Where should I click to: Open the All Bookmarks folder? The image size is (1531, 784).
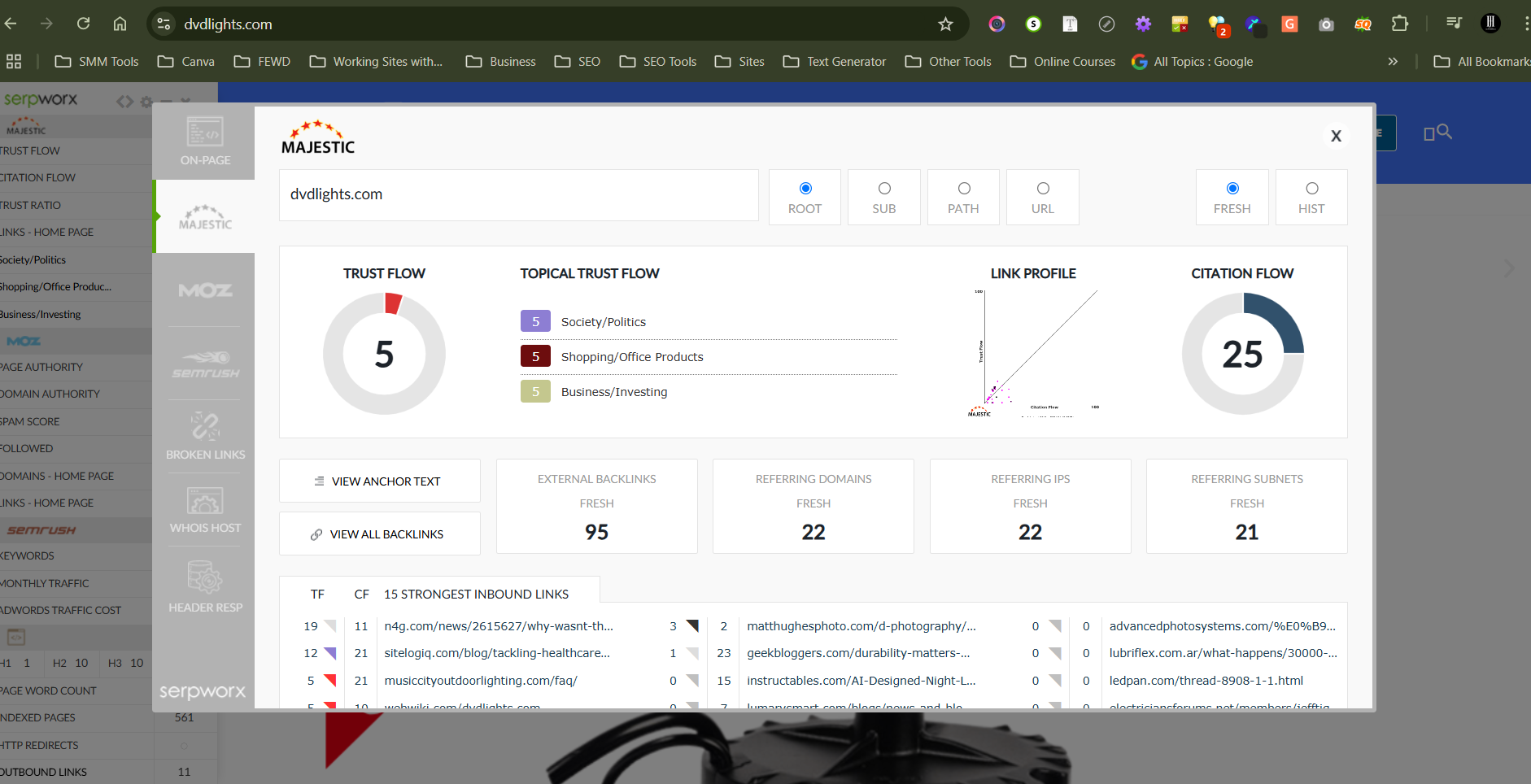pos(1481,61)
